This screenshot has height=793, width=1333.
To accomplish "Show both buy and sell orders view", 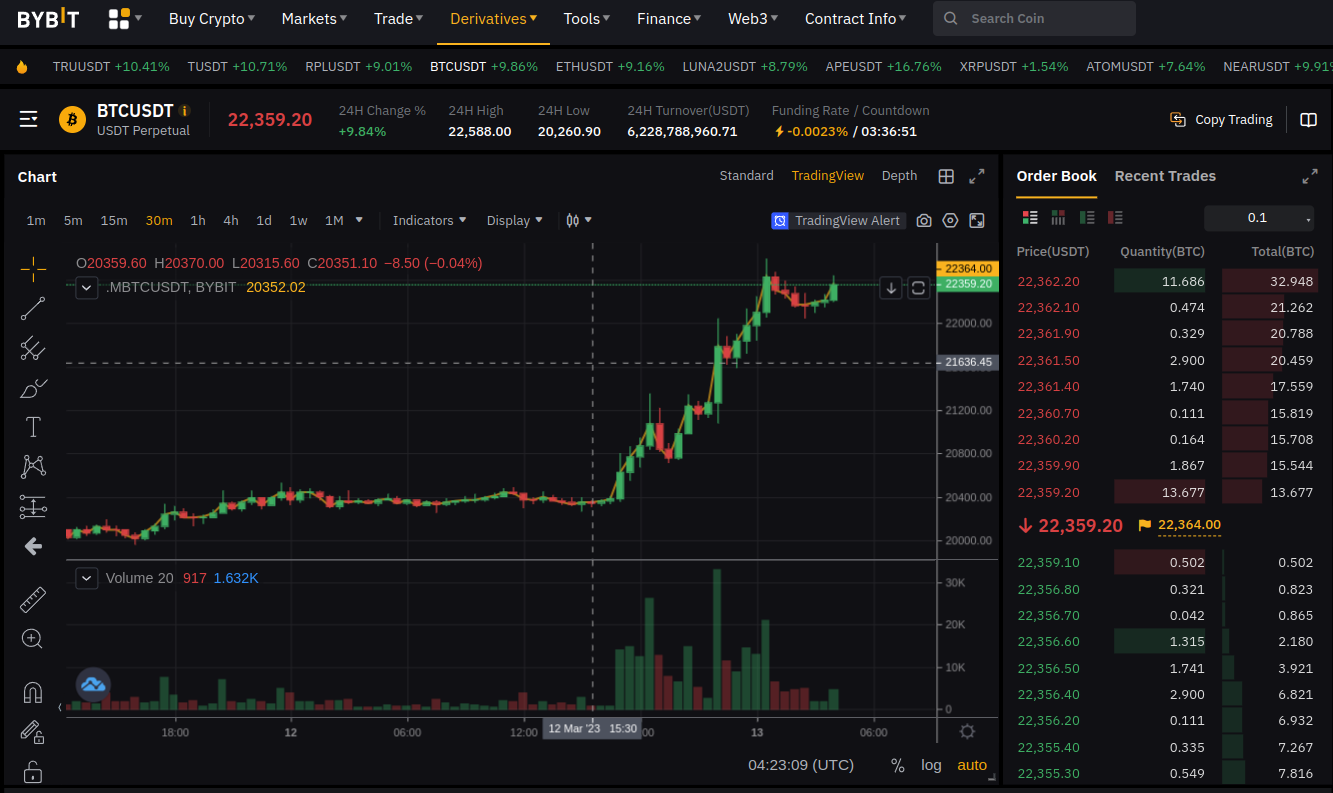I will click(x=1030, y=217).
